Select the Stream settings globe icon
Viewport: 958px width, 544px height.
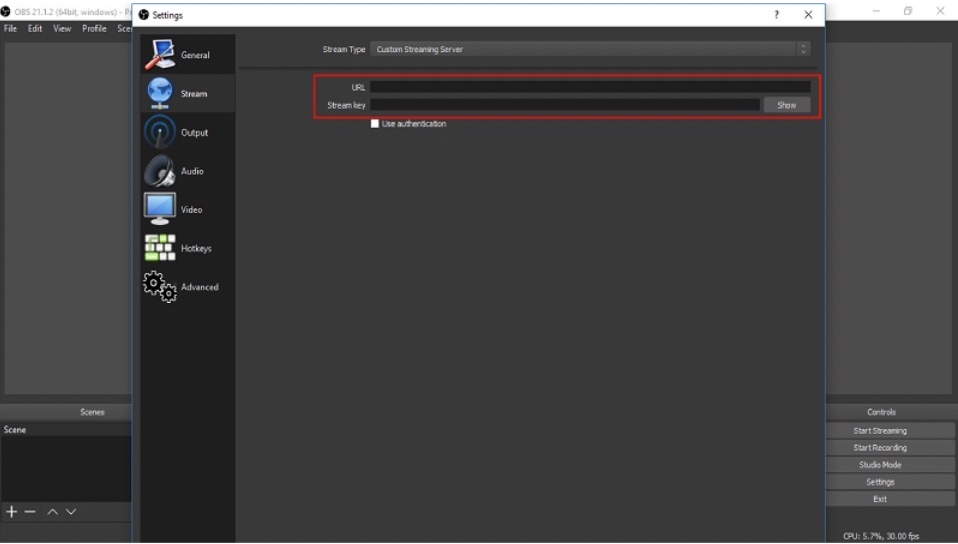click(160, 93)
